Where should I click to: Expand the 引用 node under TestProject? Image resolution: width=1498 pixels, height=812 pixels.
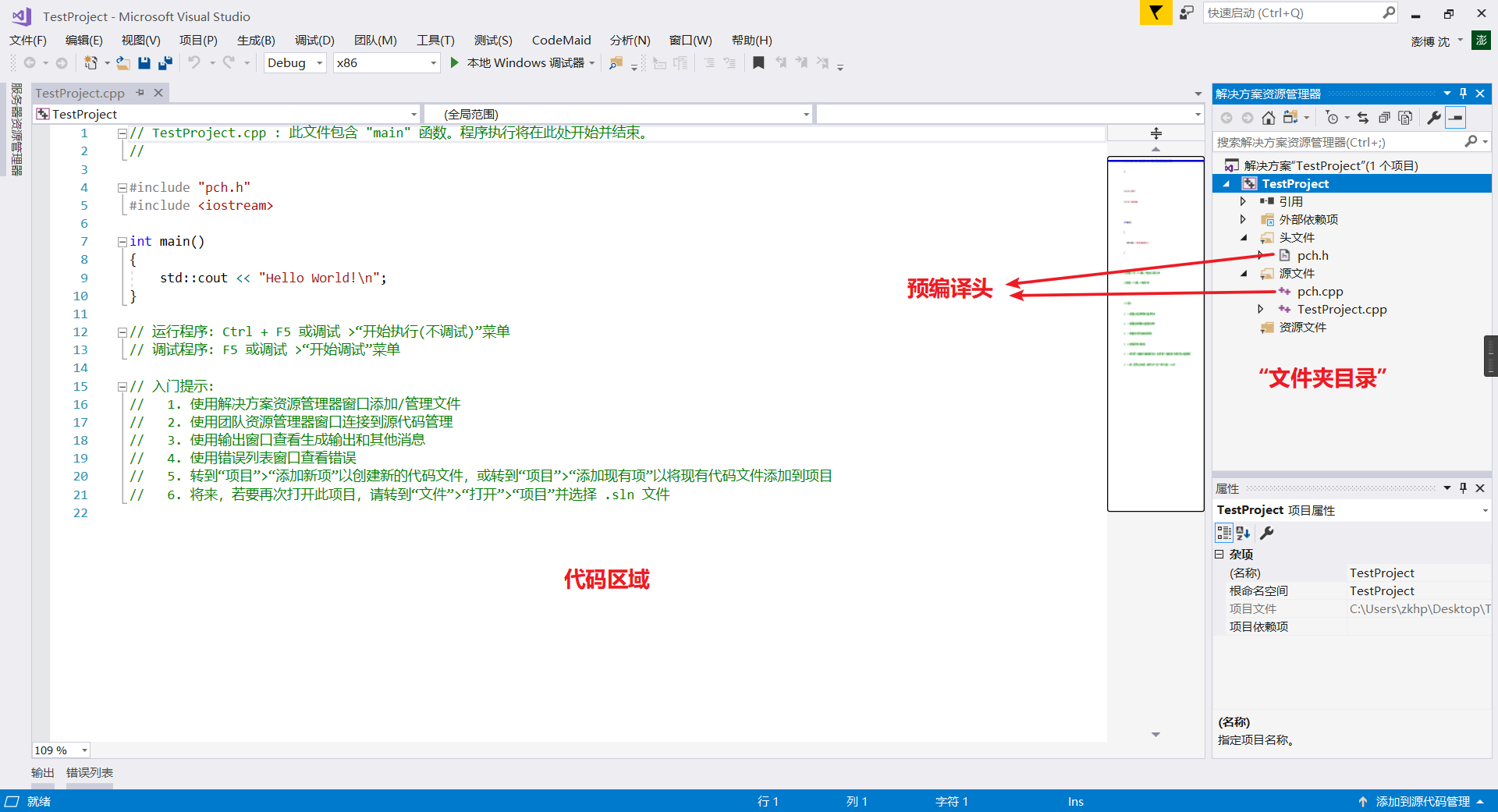(1244, 200)
